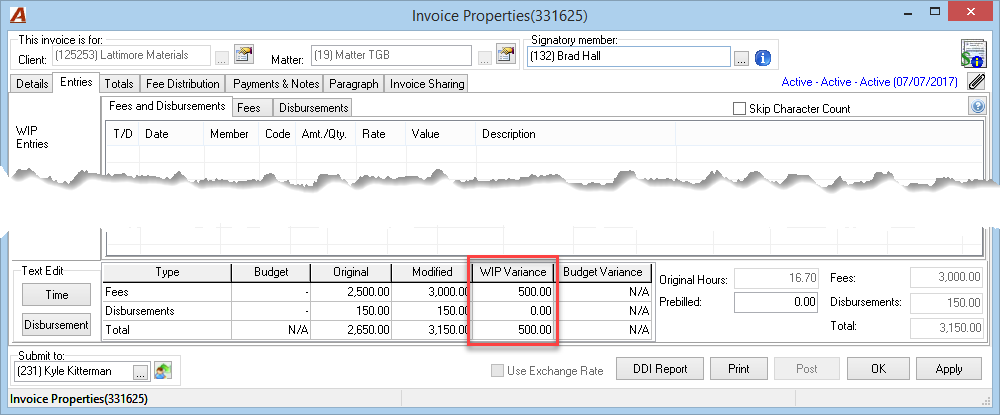Switch to Payments & Notes tab
Image resolution: width=1000 pixels, height=415 pixels.
[275, 84]
